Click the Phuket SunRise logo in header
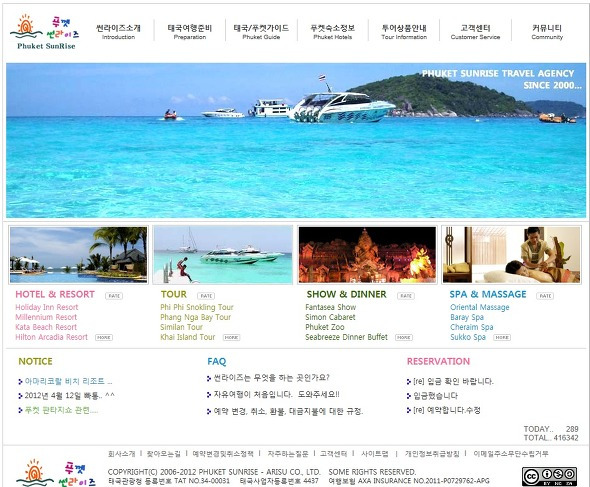Image resolution: width=590 pixels, height=487 pixels. pyautogui.click(x=44, y=32)
